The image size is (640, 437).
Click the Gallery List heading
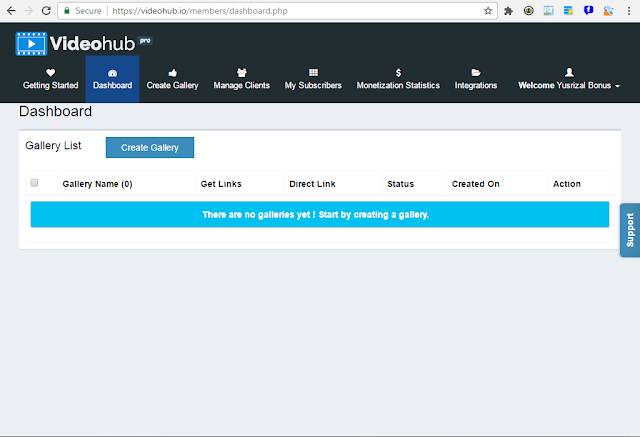(x=53, y=146)
